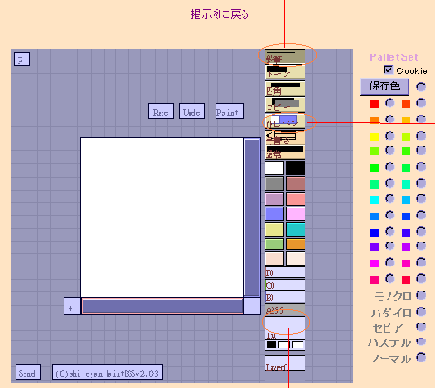Select the ノーマル palette radio button

pyautogui.click(x=421, y=358)
